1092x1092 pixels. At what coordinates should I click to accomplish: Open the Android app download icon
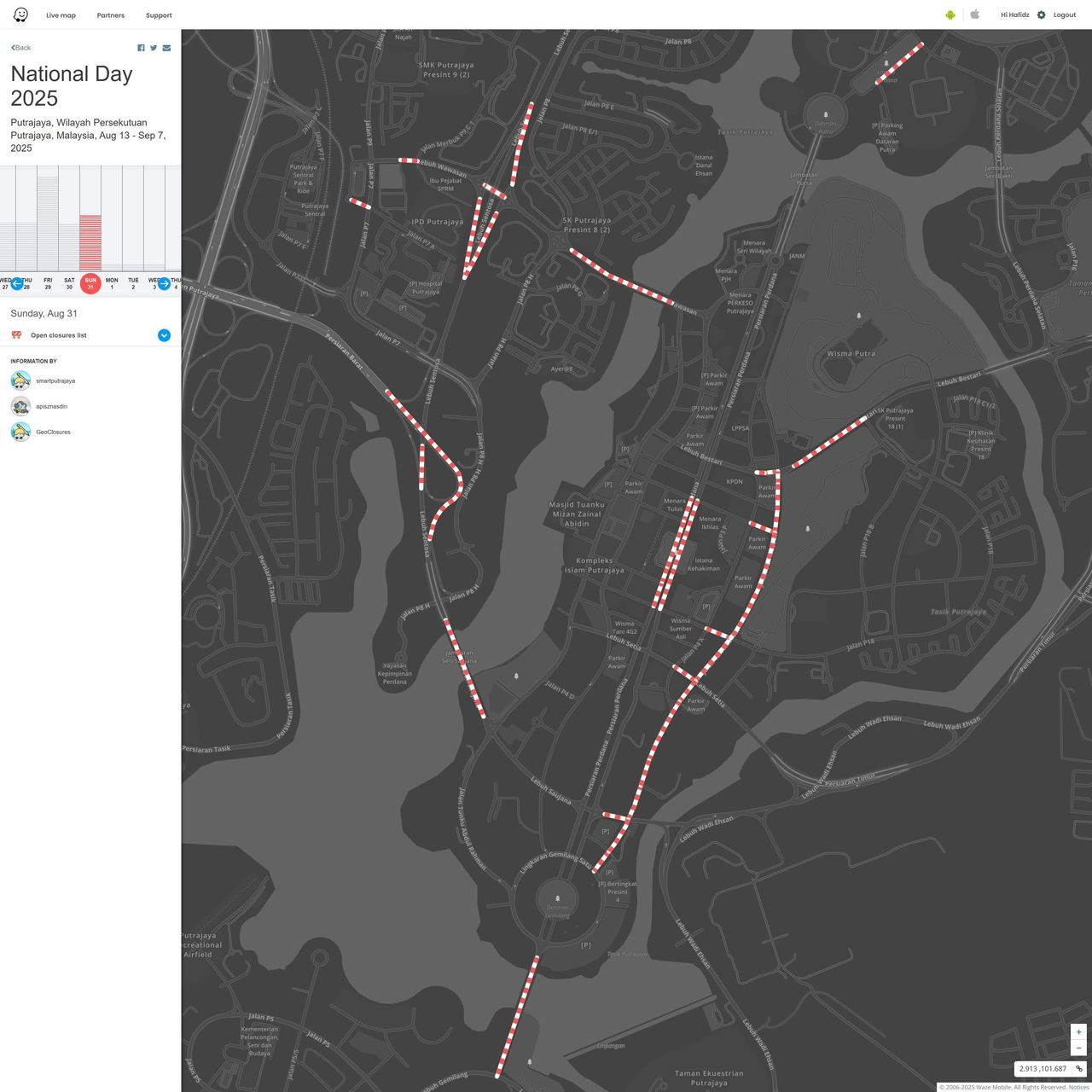pos(950,15)
